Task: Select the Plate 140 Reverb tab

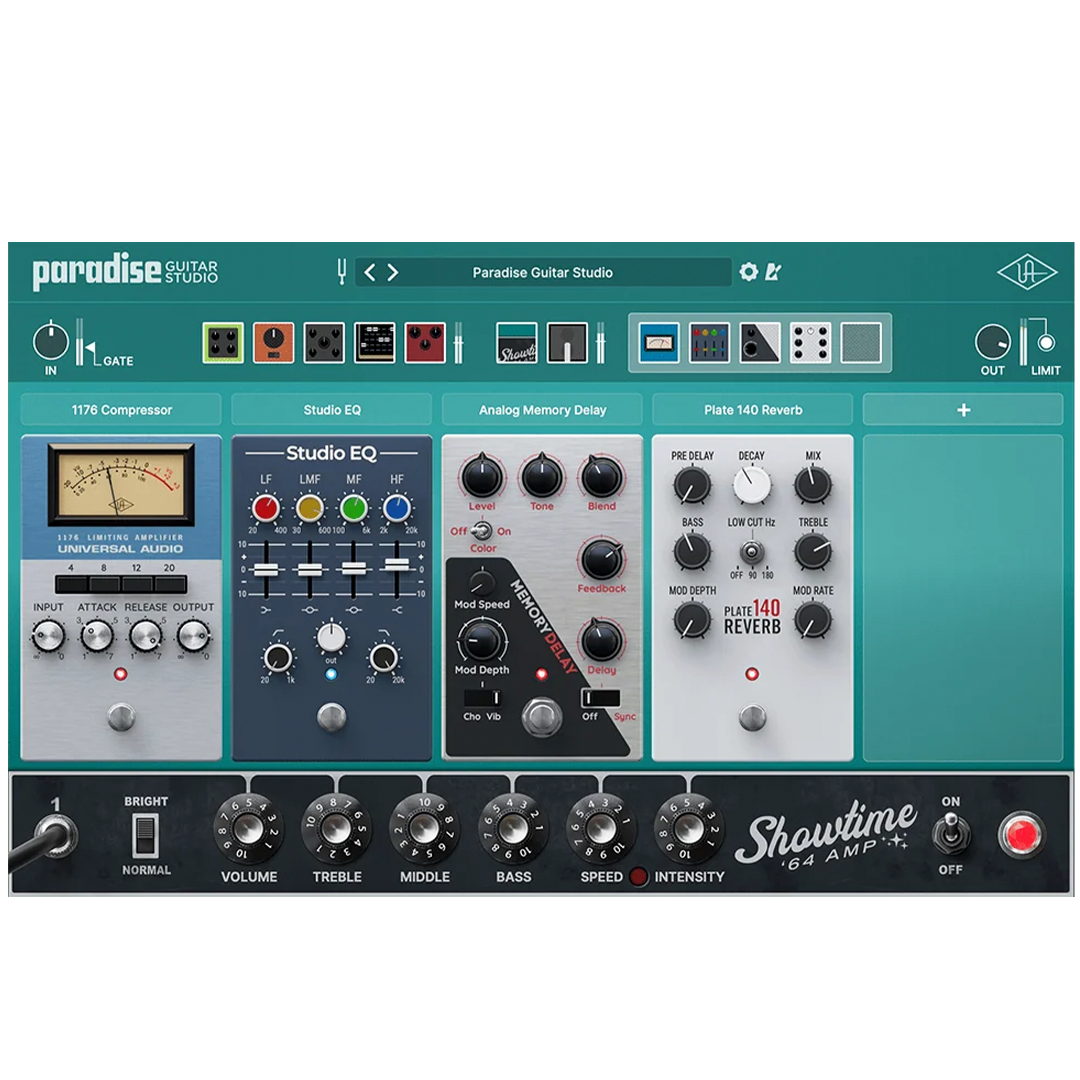Action: pos(753,410)
